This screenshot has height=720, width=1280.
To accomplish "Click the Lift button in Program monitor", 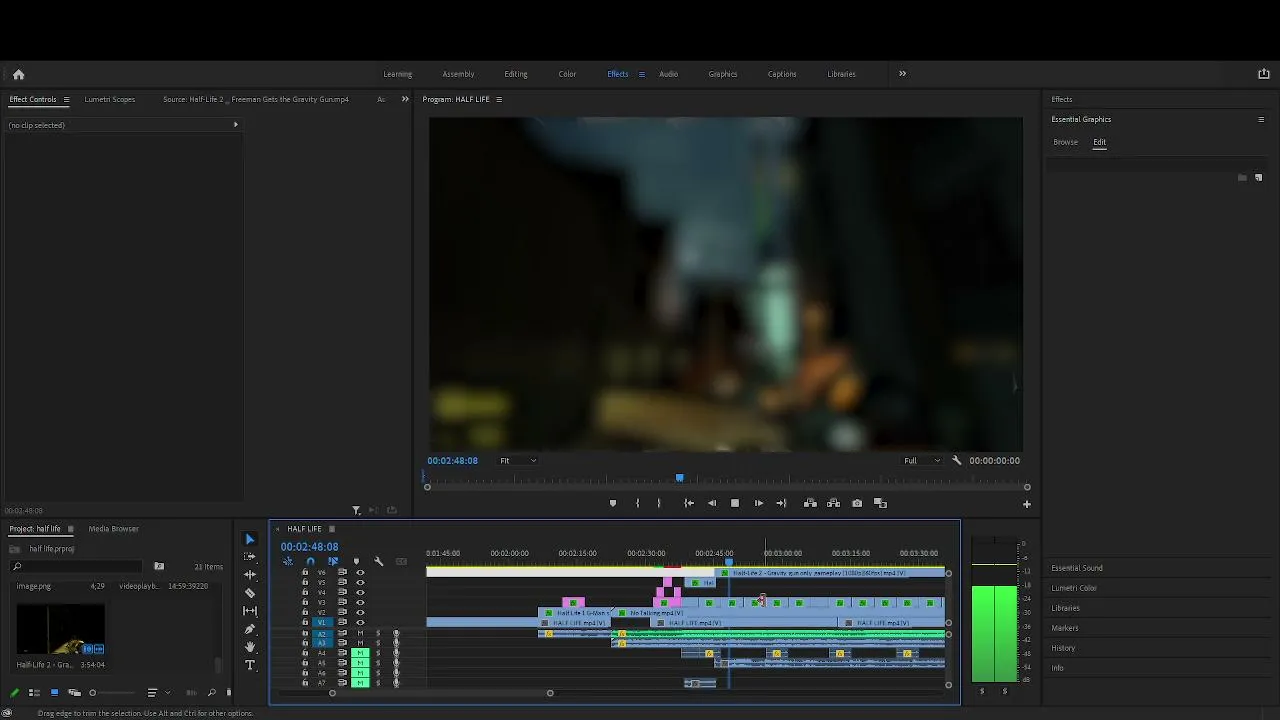I will pos(810,503).
